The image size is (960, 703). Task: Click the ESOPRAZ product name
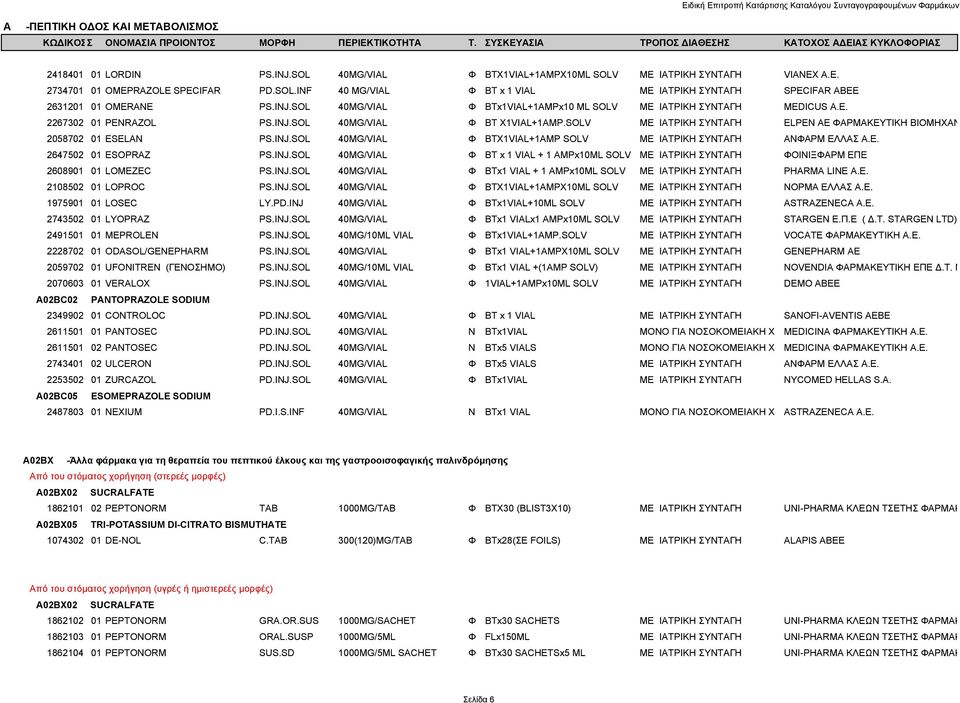click(128, 155)
